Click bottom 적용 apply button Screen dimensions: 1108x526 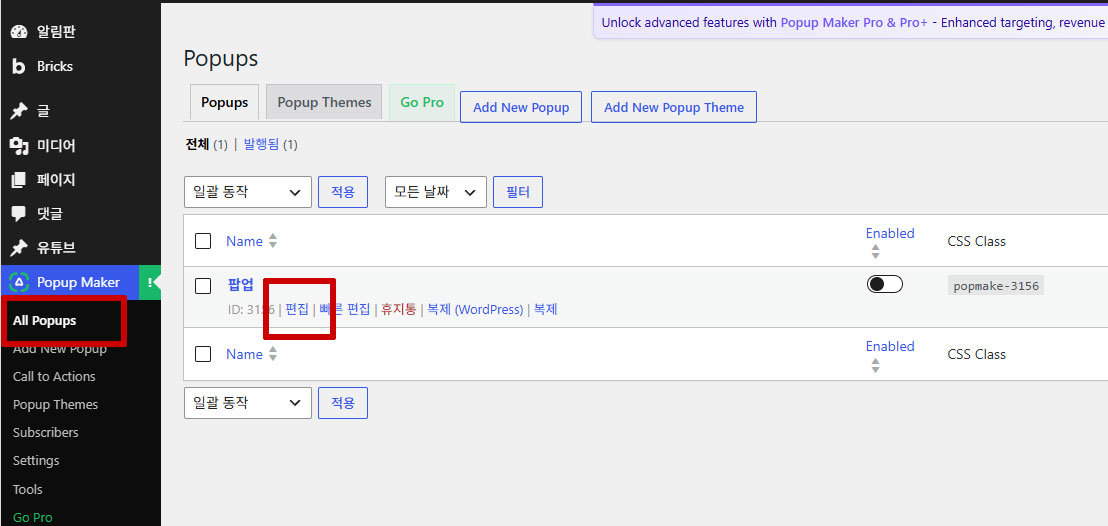click(343, 403)
